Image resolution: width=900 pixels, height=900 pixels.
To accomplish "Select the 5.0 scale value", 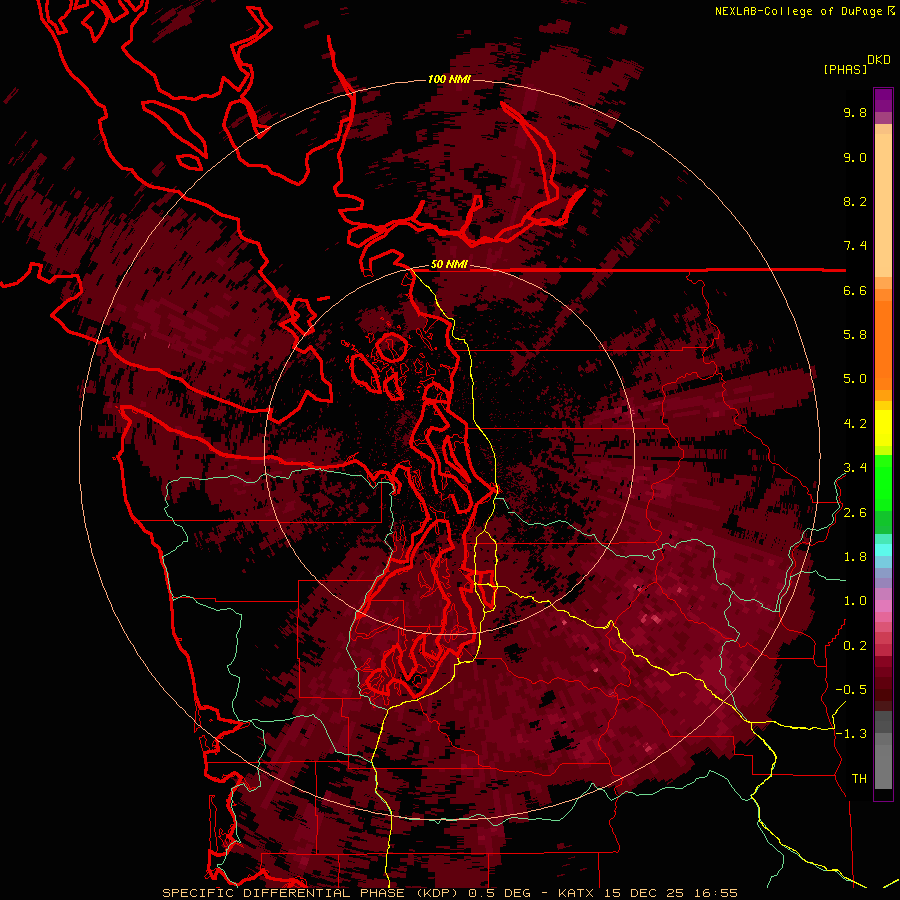I will click(x=855, y=379).
